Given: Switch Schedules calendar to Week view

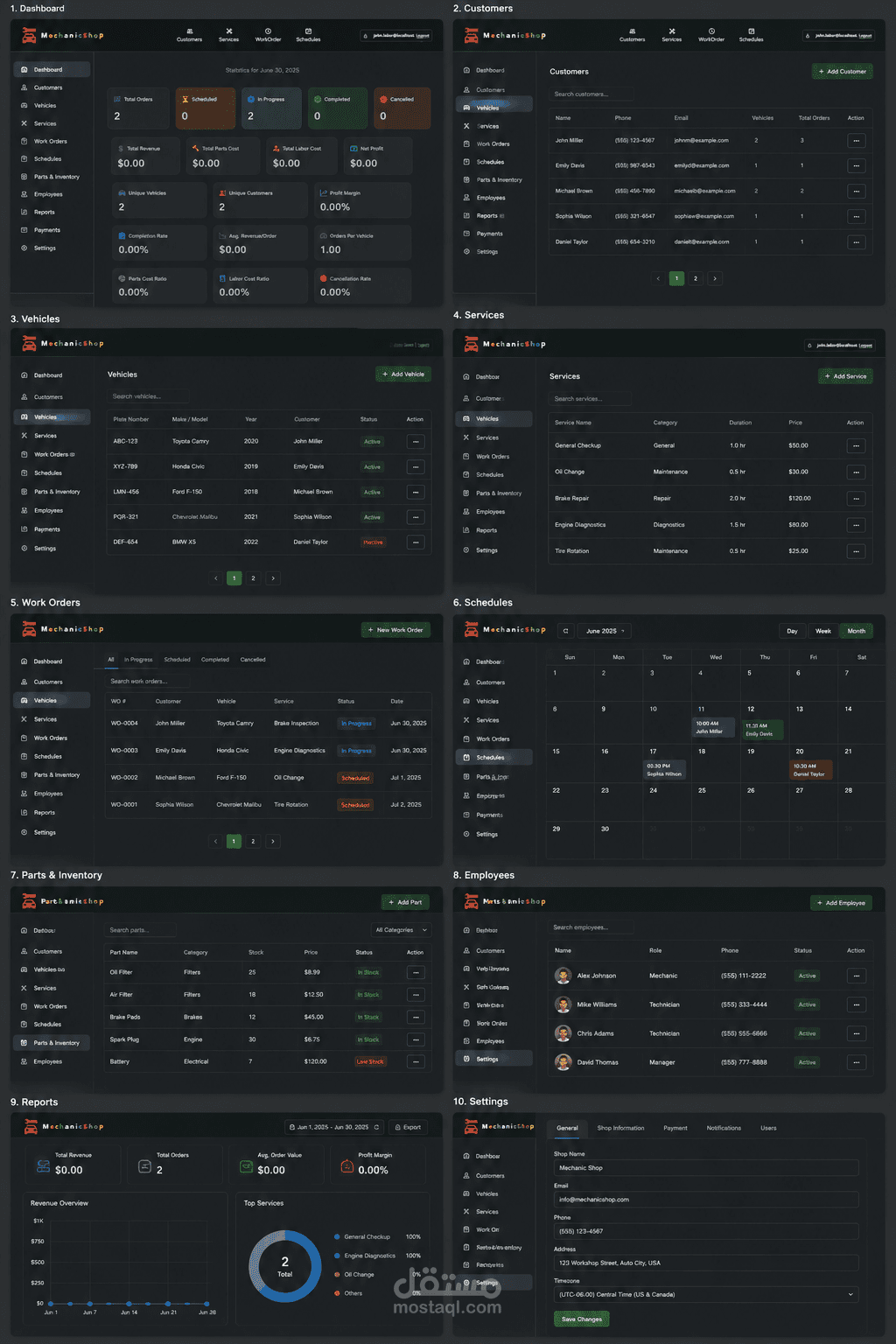Looking at the screenshot, I should [823, 631].
